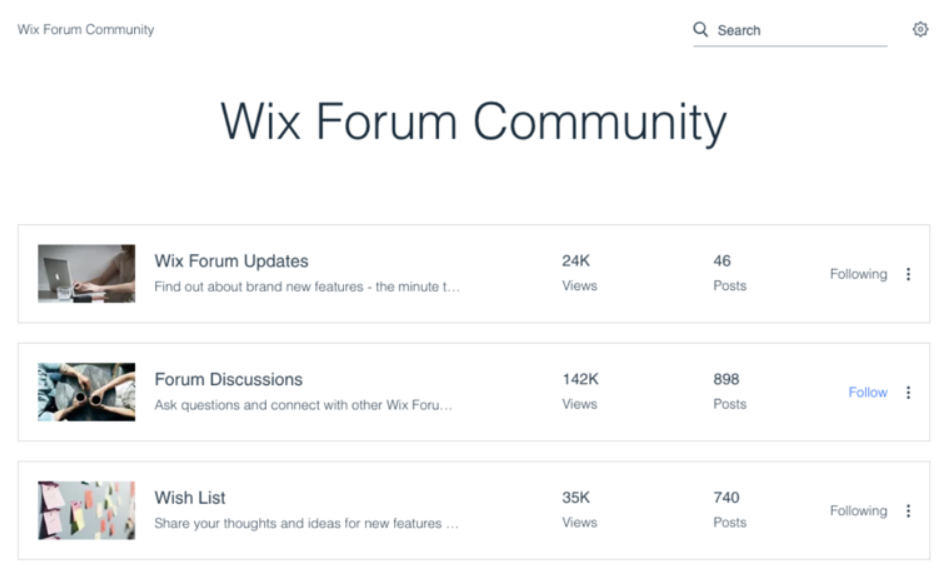The width and height of the screenshot is (949, 573).
Task: Open Forum Discussions more options menu
Action: (908, 392)
